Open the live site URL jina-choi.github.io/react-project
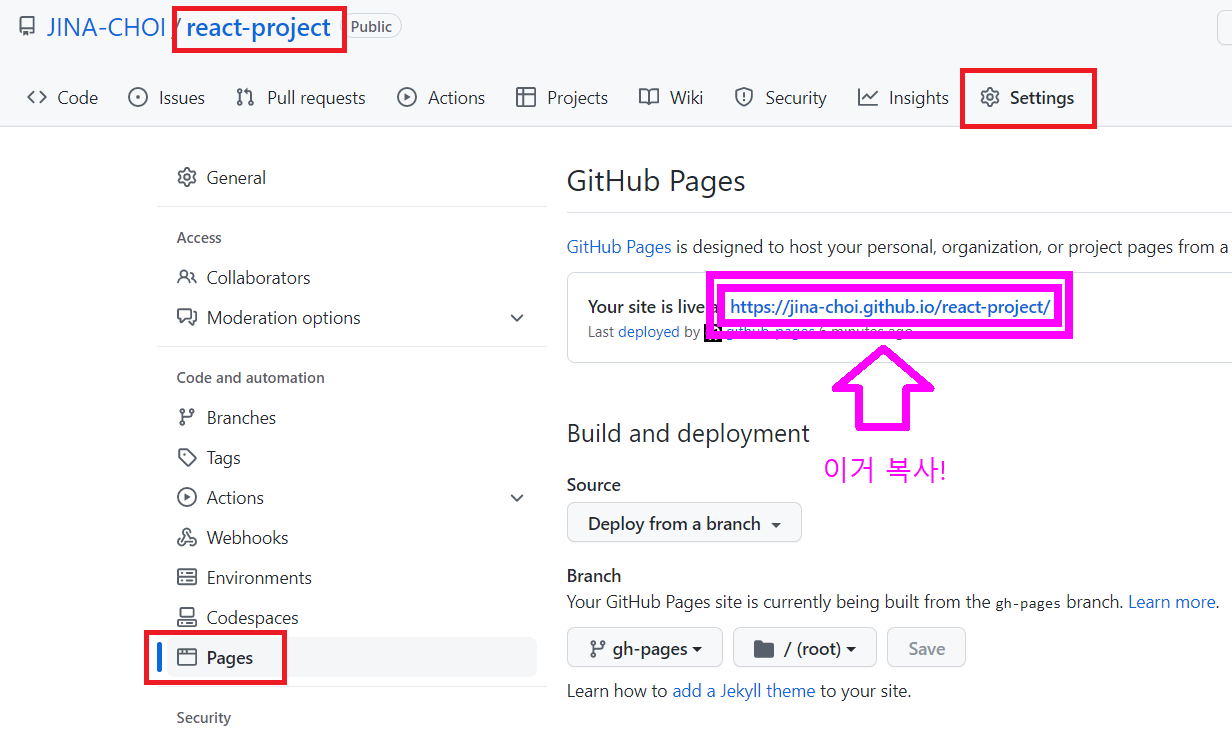This screenshot has height=729, width=1232. point(890,307)
